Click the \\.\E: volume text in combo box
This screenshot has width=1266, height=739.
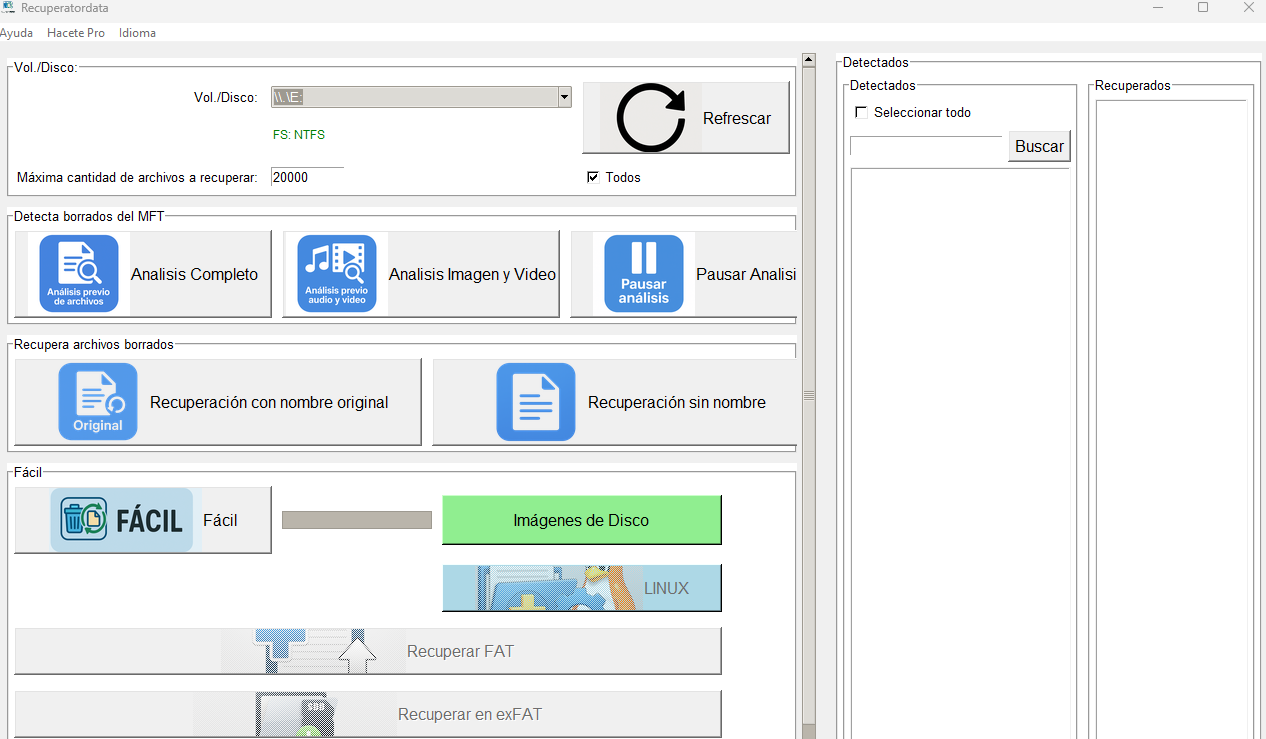pos(288,97)
